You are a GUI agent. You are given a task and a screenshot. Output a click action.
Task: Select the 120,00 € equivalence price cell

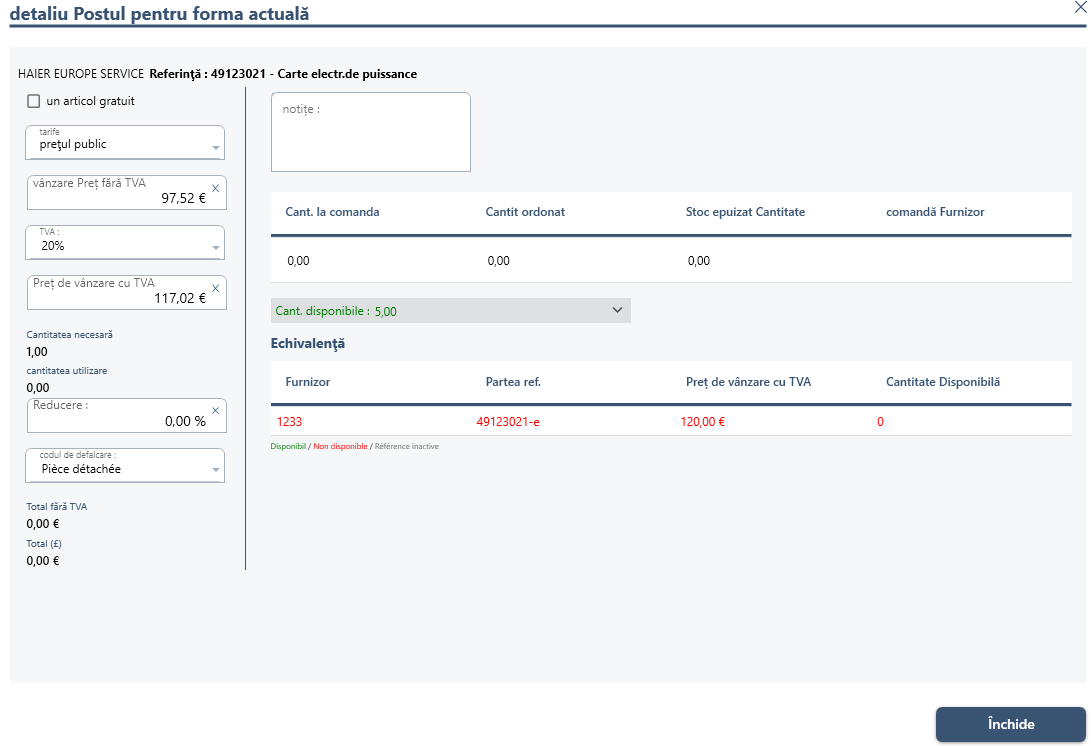(x=703, y=422)
